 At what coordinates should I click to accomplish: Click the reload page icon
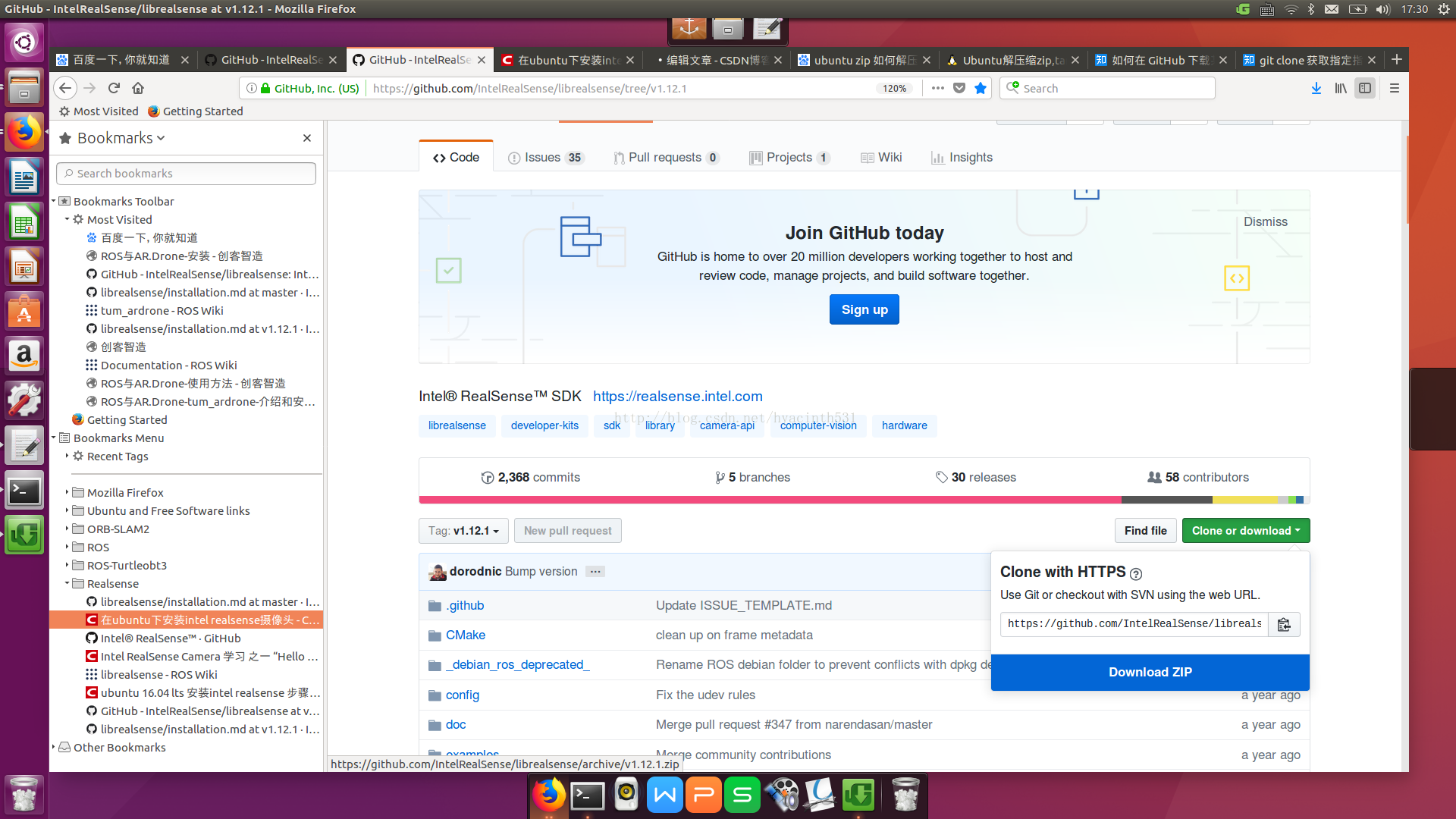114,88
